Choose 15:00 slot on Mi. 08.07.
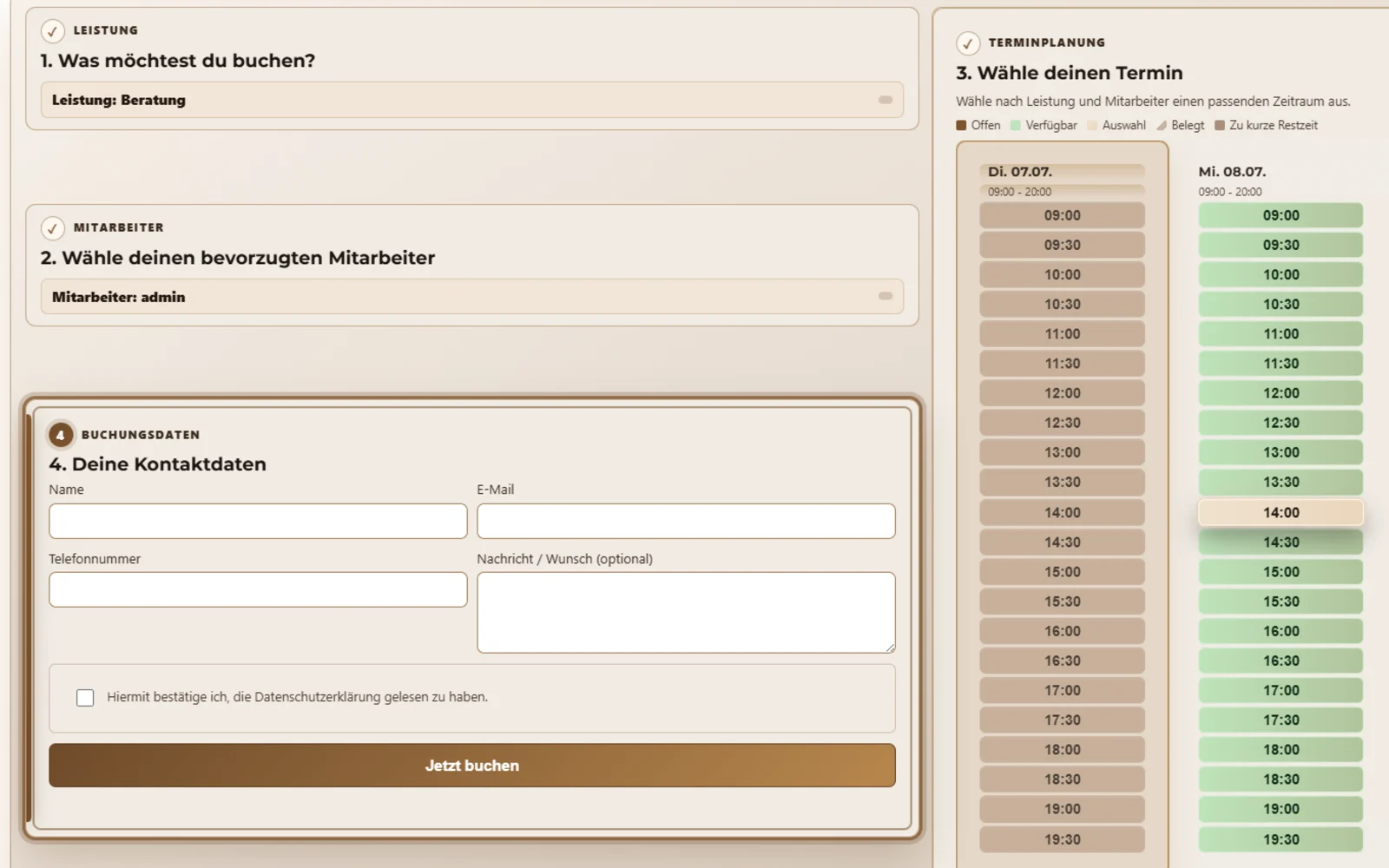This screenshot has width=1389, height=868. (x=1280, y=572)
